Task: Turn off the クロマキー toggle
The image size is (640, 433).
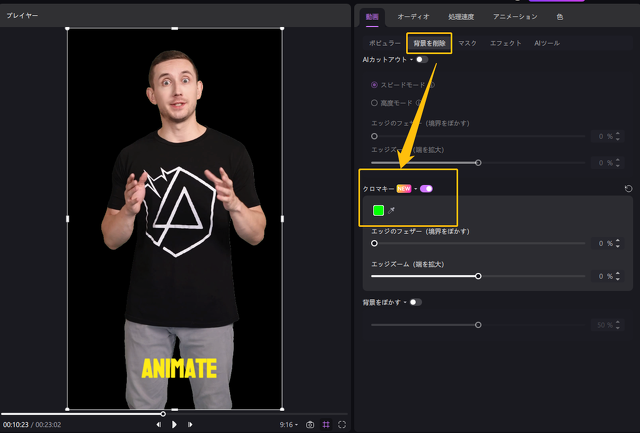Action: pos(426,188)
